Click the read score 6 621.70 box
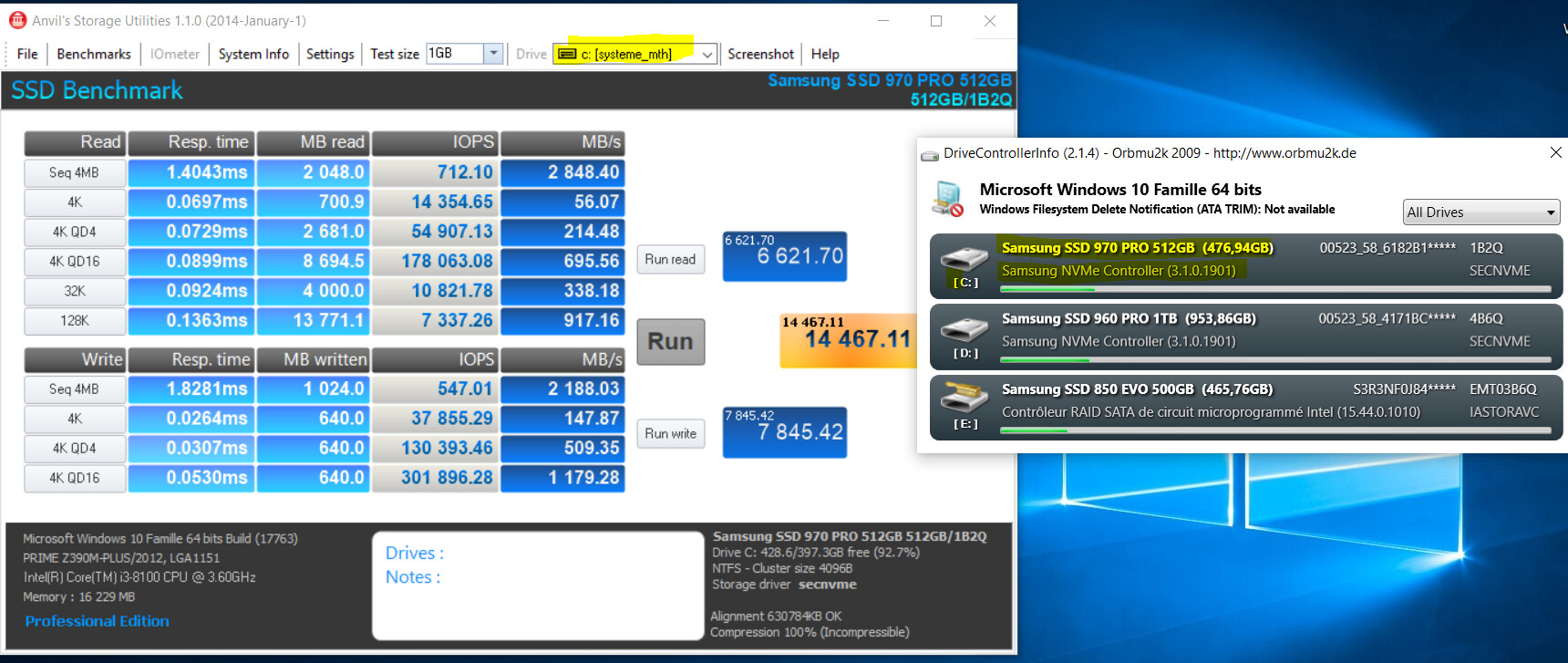This screenshot has height=663, width=1568. (785, 256)
